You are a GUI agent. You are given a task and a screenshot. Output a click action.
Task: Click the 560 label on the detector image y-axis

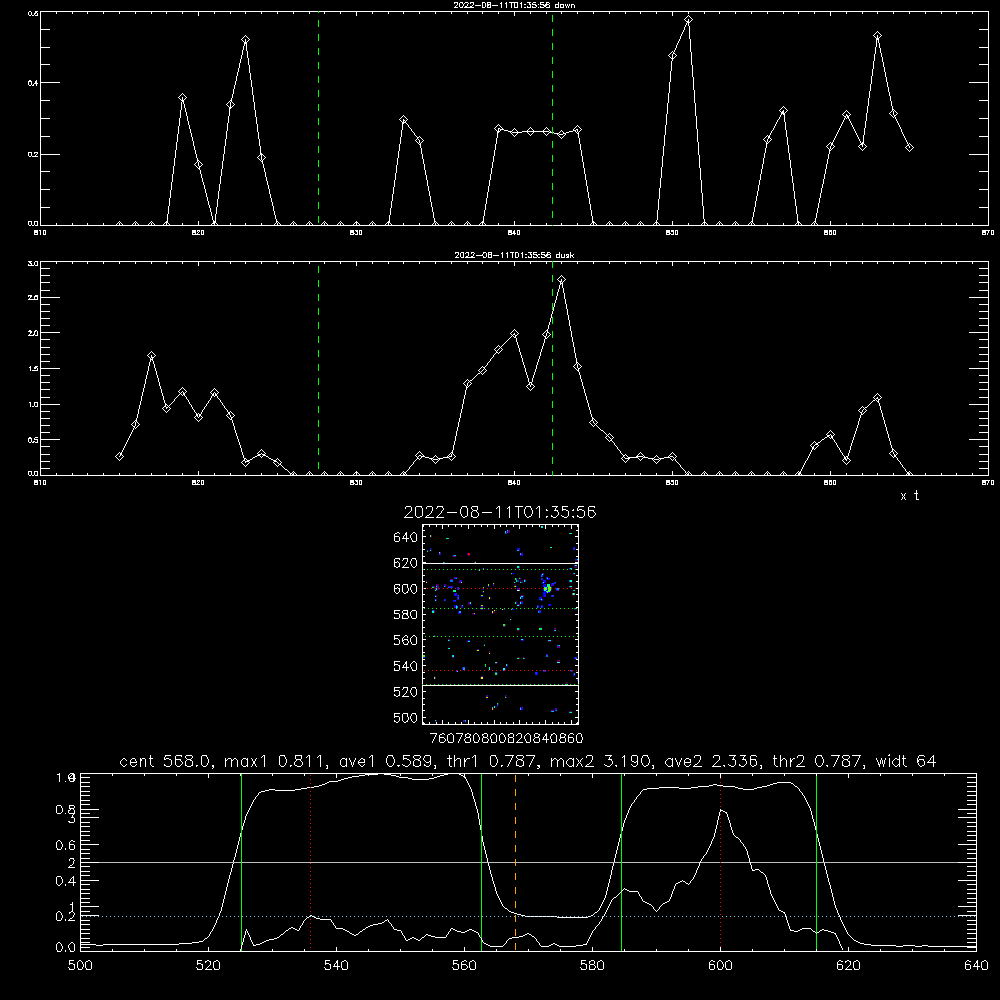pos(406,640)
